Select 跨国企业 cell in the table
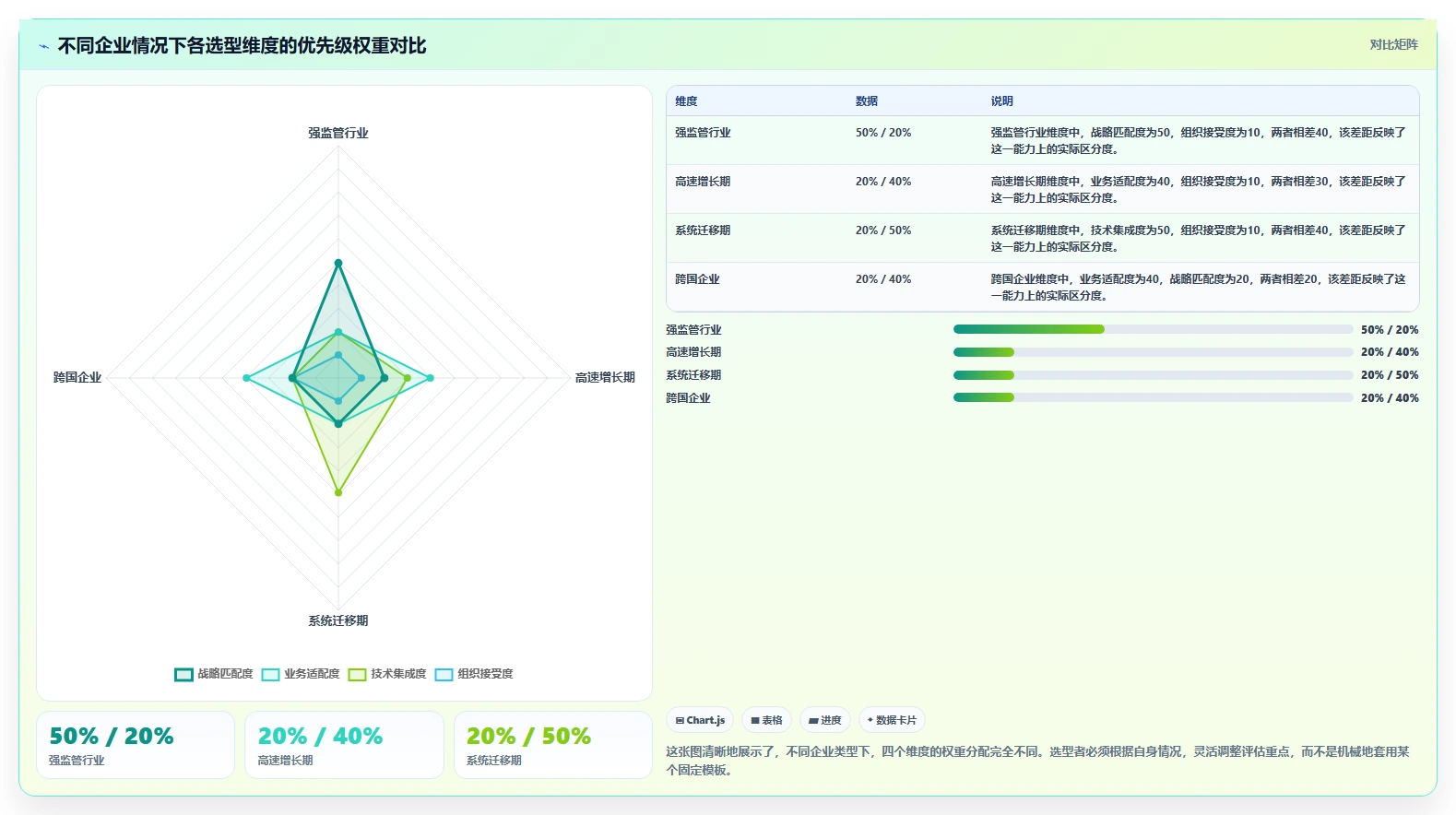 pos(697,279)
